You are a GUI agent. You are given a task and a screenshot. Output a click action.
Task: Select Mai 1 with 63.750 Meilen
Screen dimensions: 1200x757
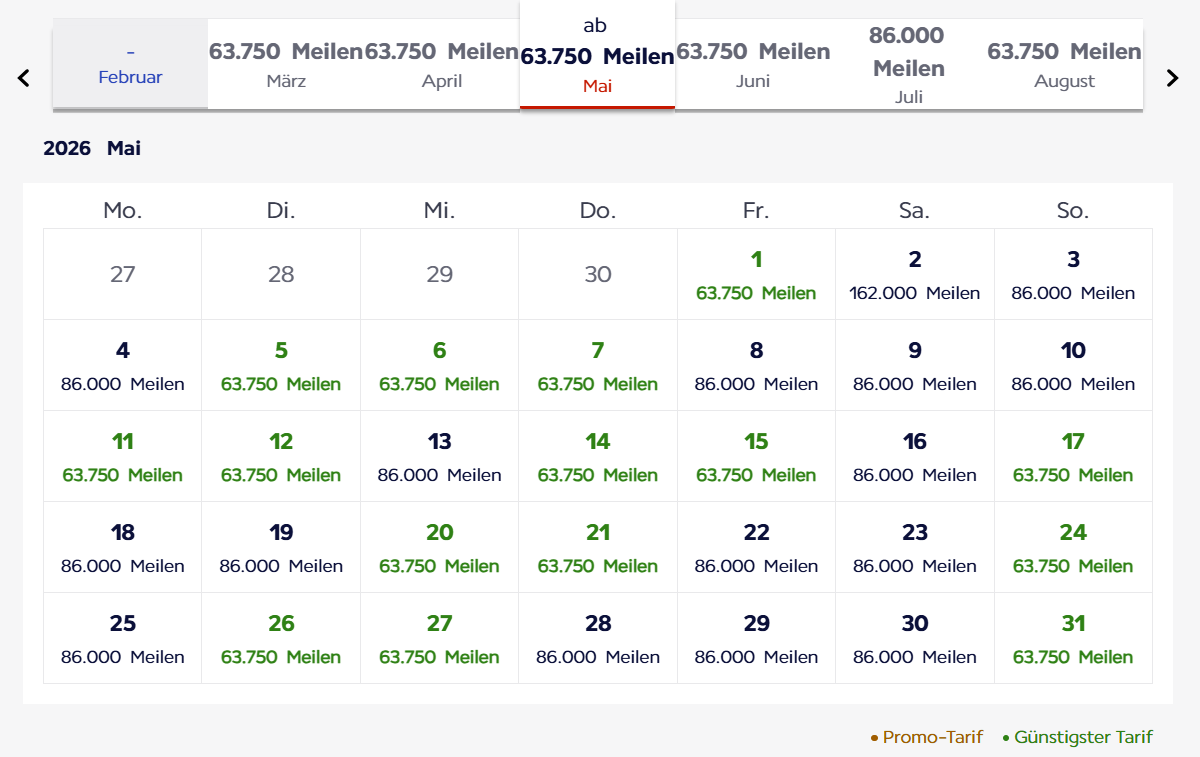tap(756, 274)
